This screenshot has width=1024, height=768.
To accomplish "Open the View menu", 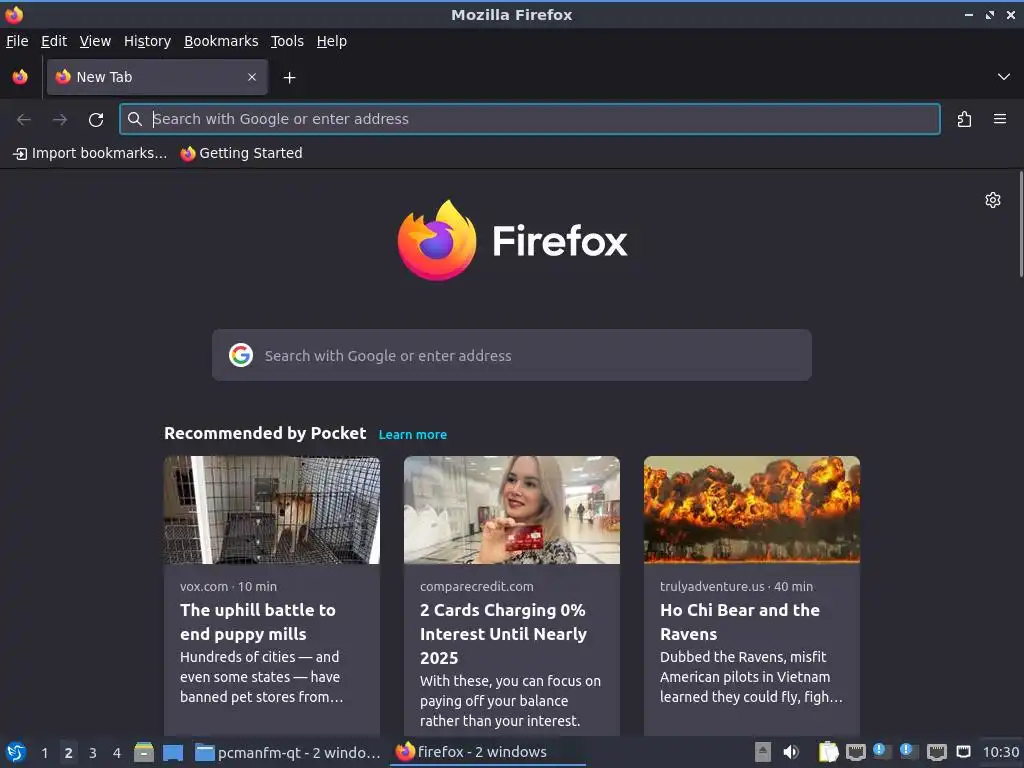I will coord(95,41).
